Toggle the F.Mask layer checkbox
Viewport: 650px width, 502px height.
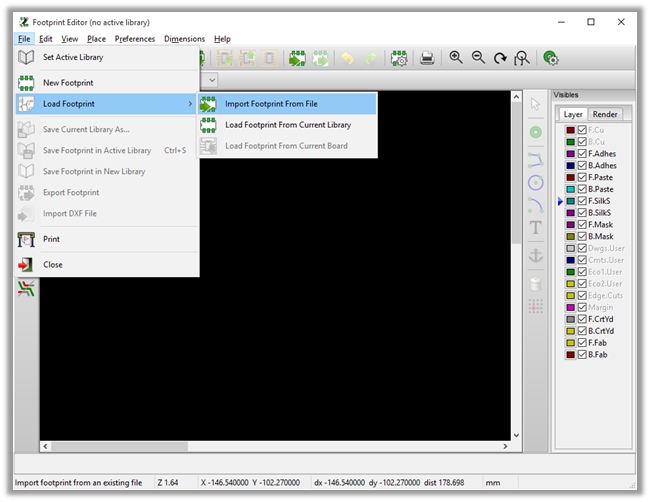pos(582,225)
